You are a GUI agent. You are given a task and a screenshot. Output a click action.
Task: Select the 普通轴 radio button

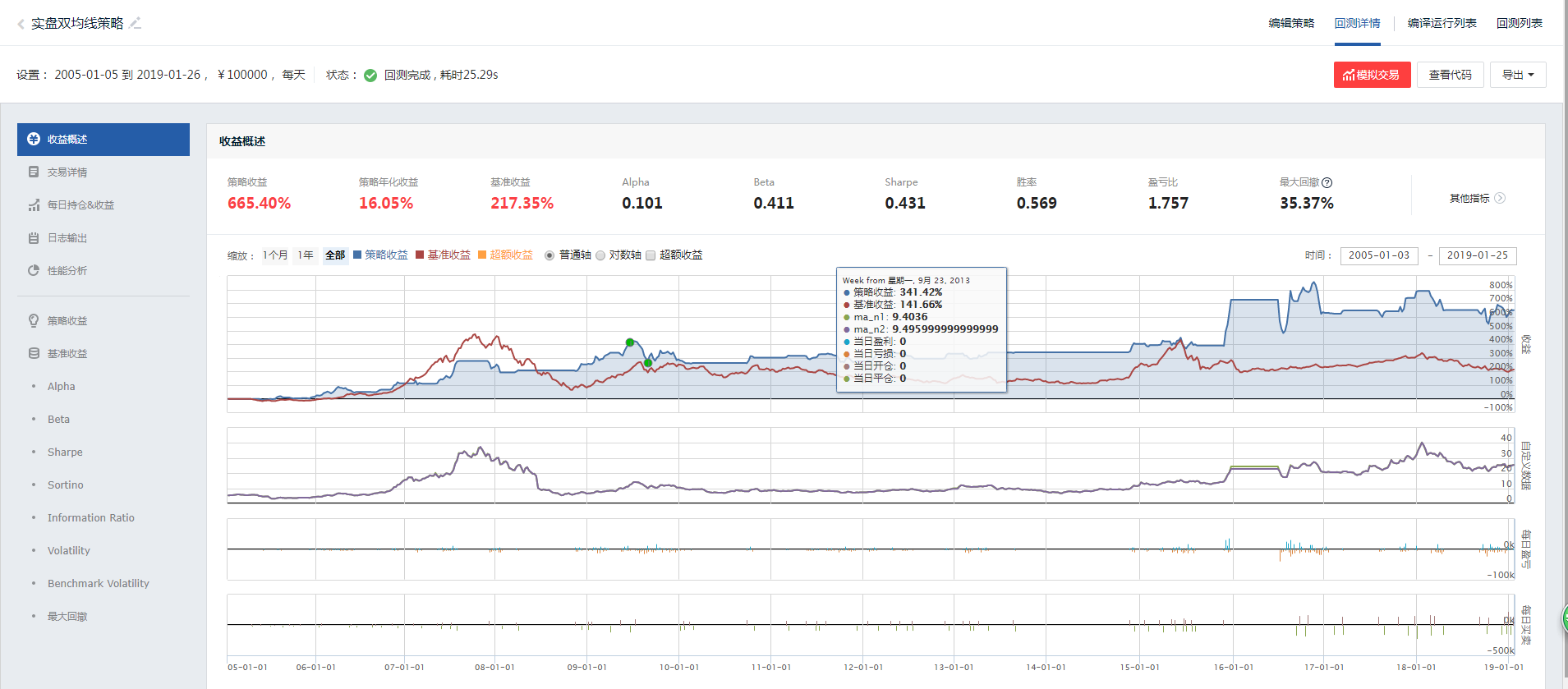click(549, 255)
